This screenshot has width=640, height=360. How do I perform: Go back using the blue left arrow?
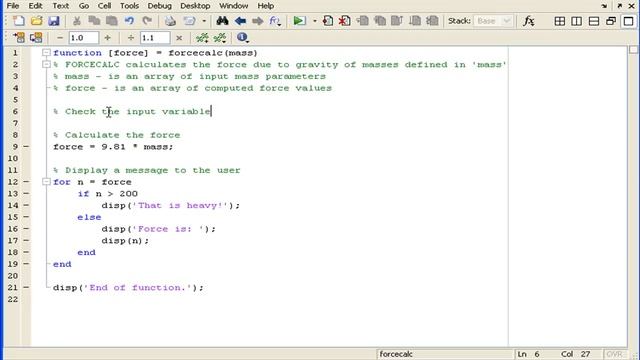(x=240, y=21)
